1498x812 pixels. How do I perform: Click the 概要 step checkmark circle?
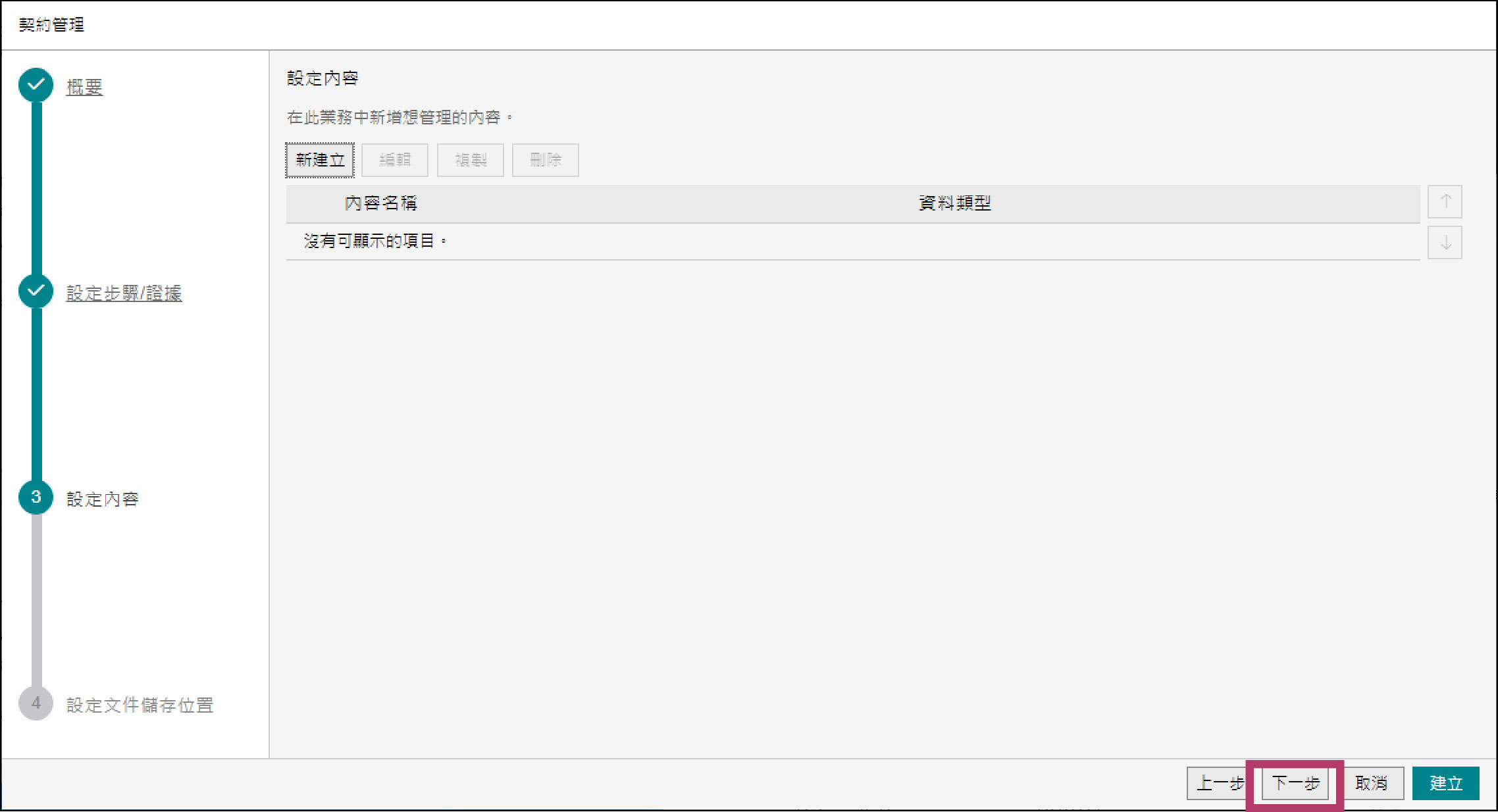tap(36, 86)
